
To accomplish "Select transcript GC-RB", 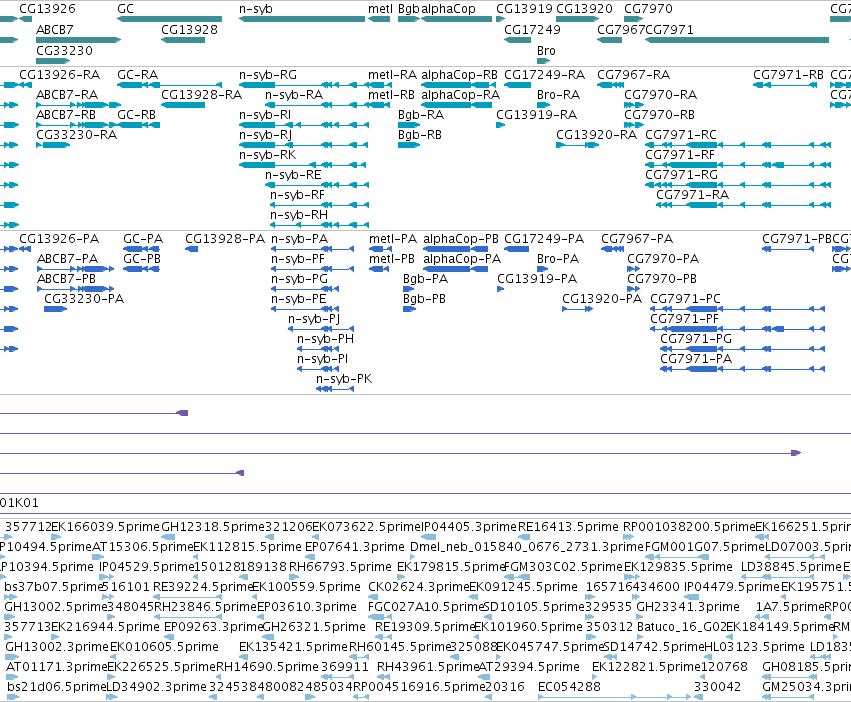I will [x=136, y=115].
